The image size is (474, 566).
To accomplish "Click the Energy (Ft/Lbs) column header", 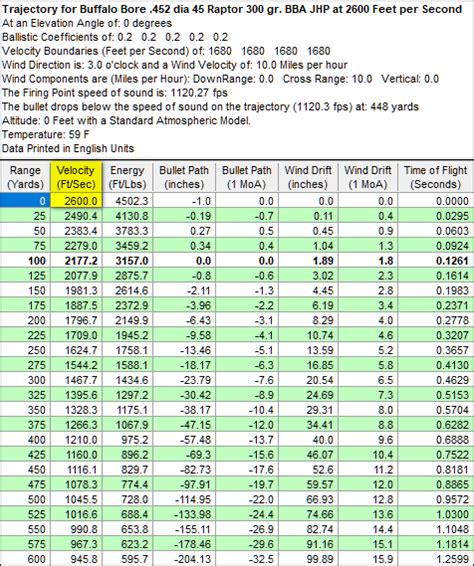I will pos(127,177).
